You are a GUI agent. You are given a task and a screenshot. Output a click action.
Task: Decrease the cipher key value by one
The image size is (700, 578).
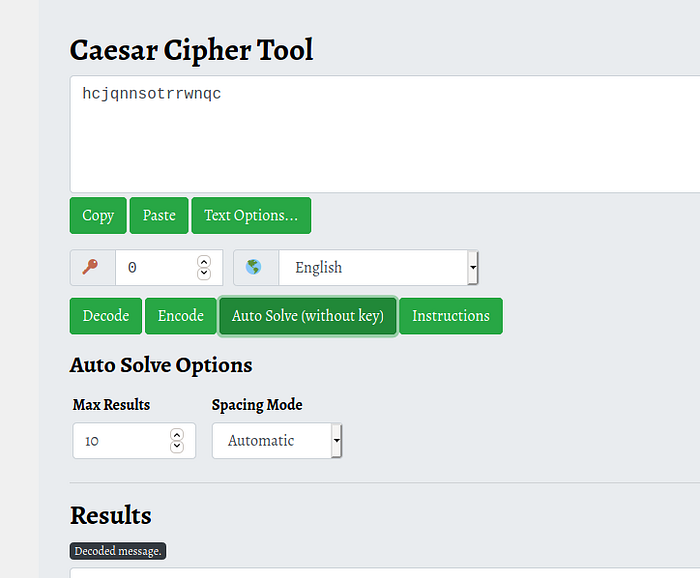204,274
